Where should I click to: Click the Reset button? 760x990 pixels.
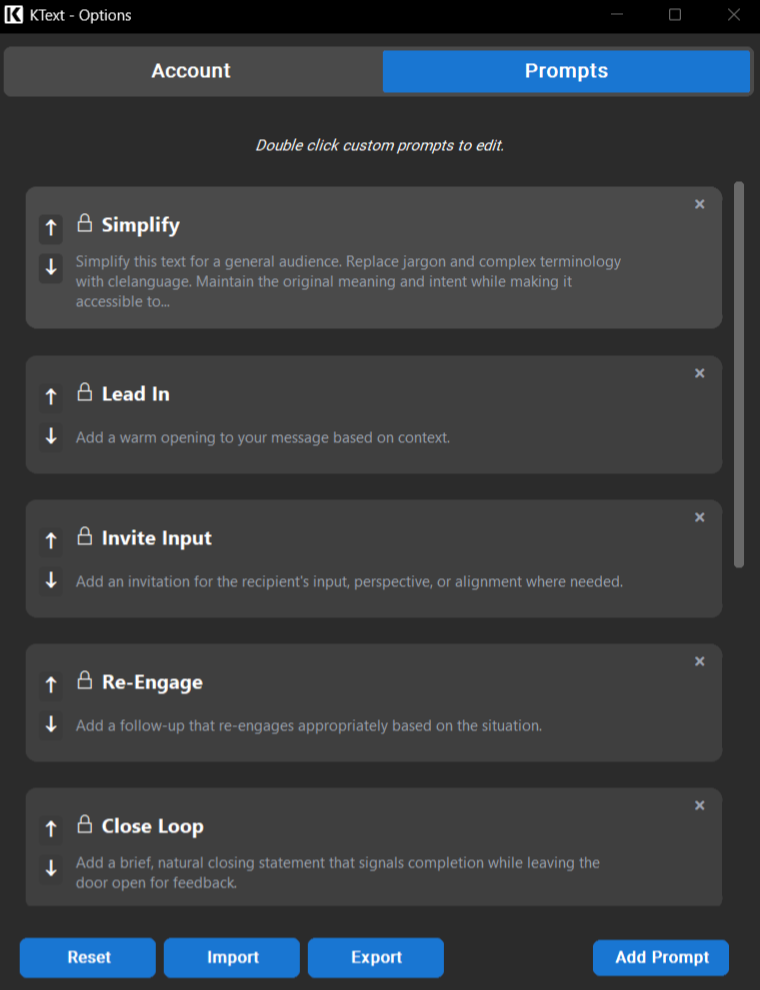pyautogui.click(x=87, y=957)
